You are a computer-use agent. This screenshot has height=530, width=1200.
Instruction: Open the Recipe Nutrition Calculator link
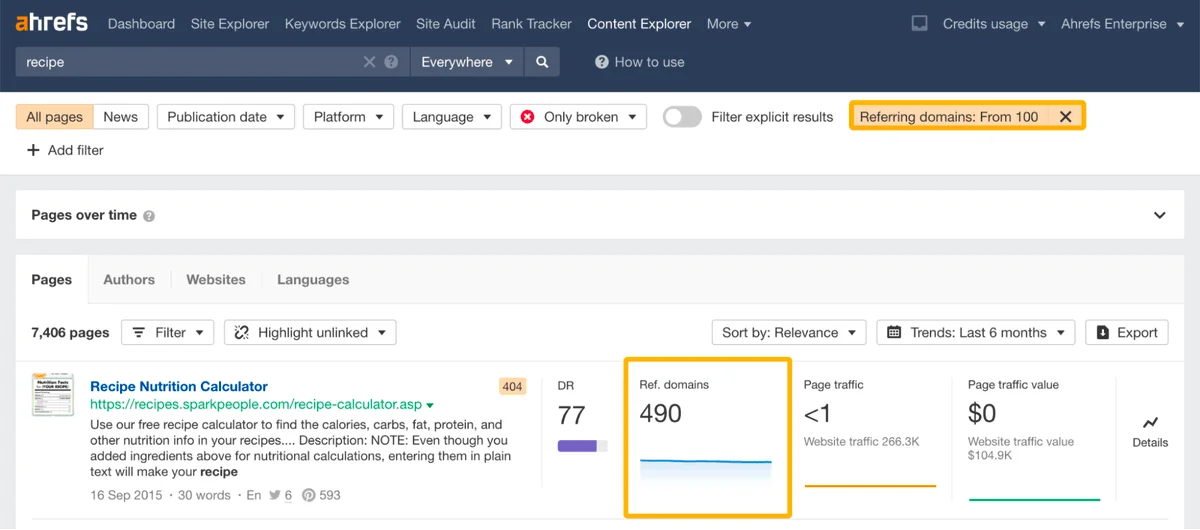(179, 386)
